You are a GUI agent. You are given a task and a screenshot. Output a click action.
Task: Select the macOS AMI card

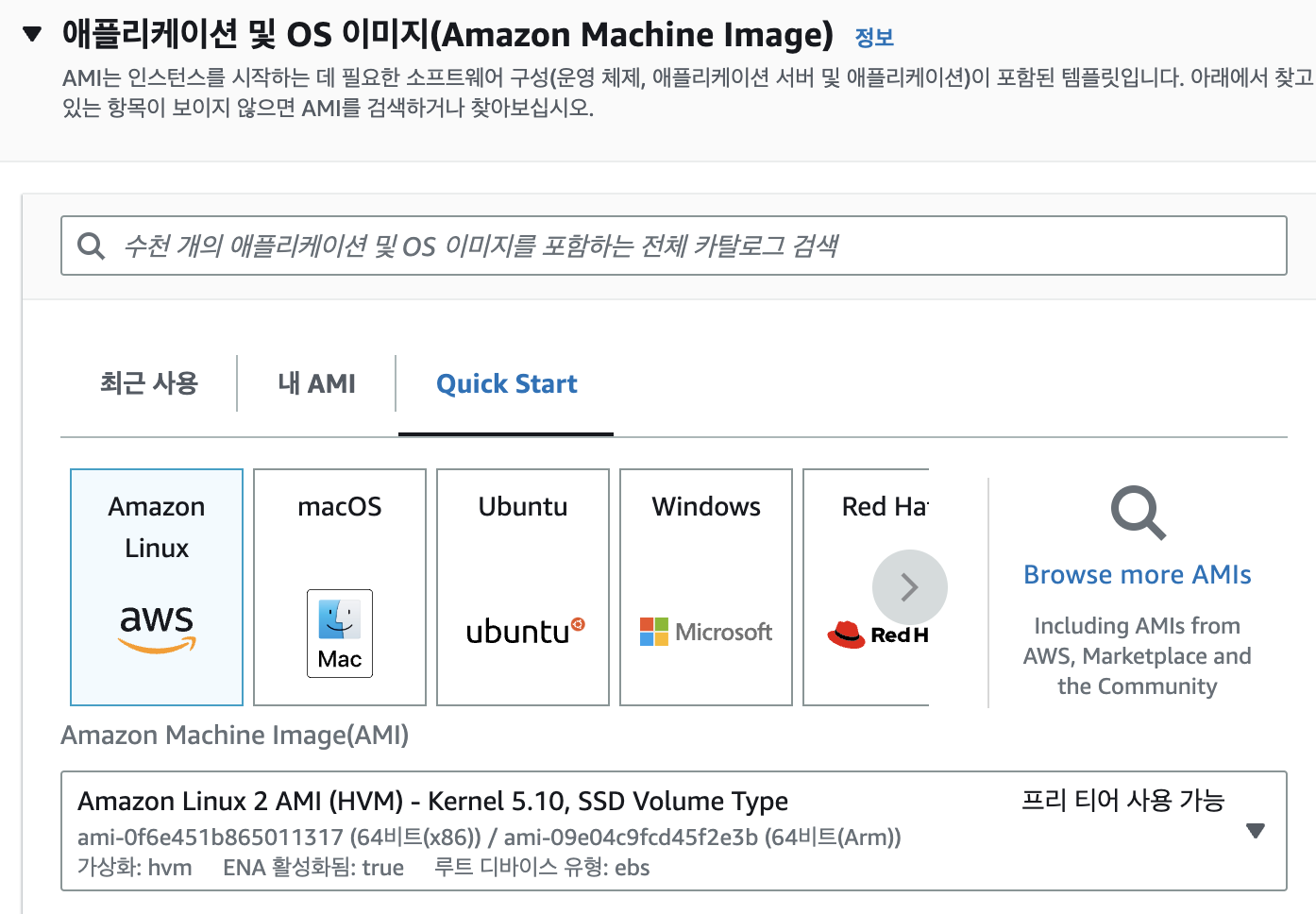pos(340,586)
